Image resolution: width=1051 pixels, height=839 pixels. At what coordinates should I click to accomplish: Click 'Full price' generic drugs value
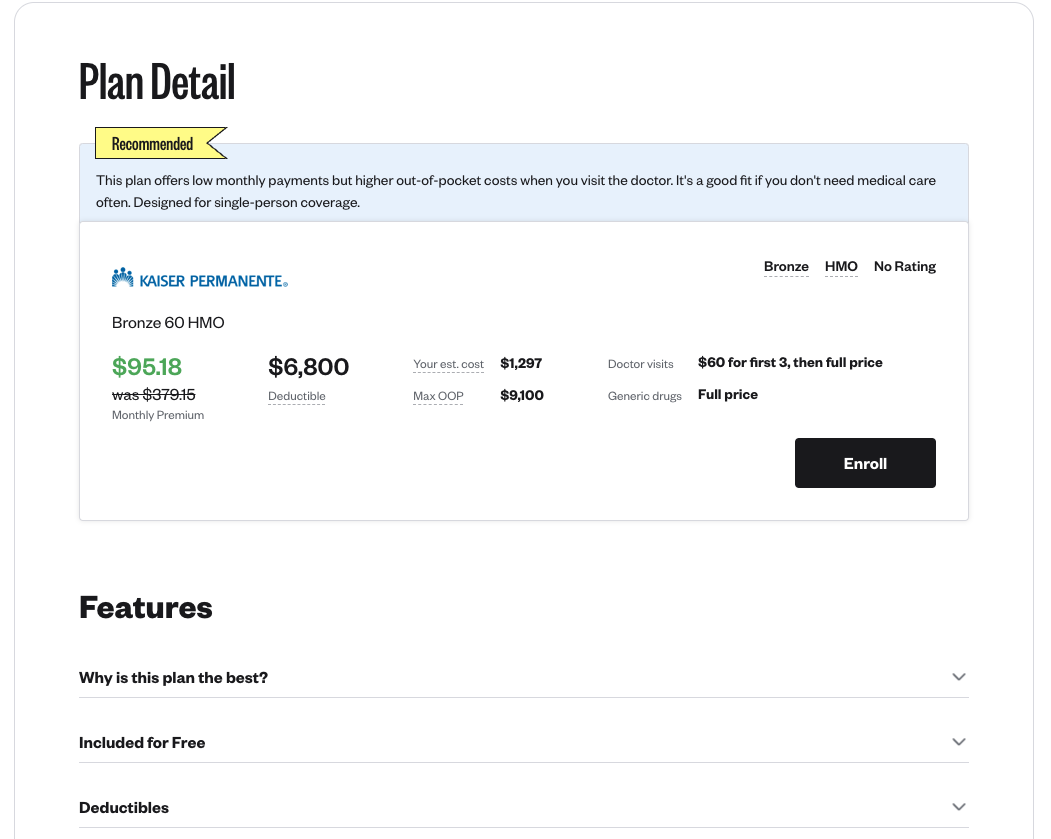click(x=728, y=395)
